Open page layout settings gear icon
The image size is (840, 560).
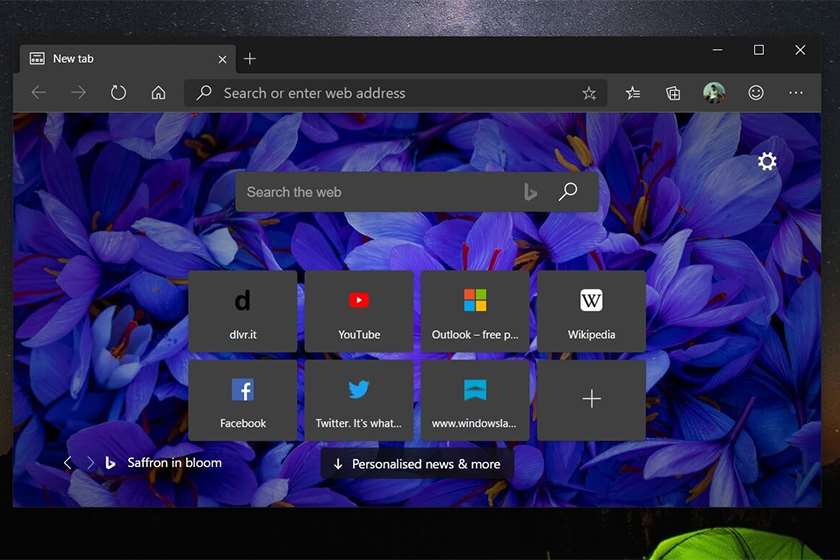pyautogui.click(x=767, y=161)
